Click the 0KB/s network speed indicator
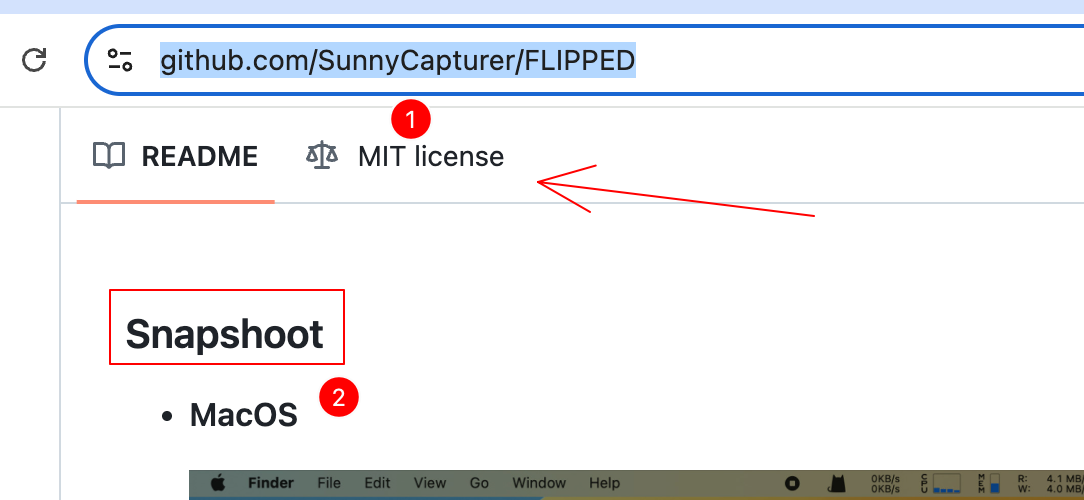The width and height of the screenshot is (1084, 500). tap(886, 483)
